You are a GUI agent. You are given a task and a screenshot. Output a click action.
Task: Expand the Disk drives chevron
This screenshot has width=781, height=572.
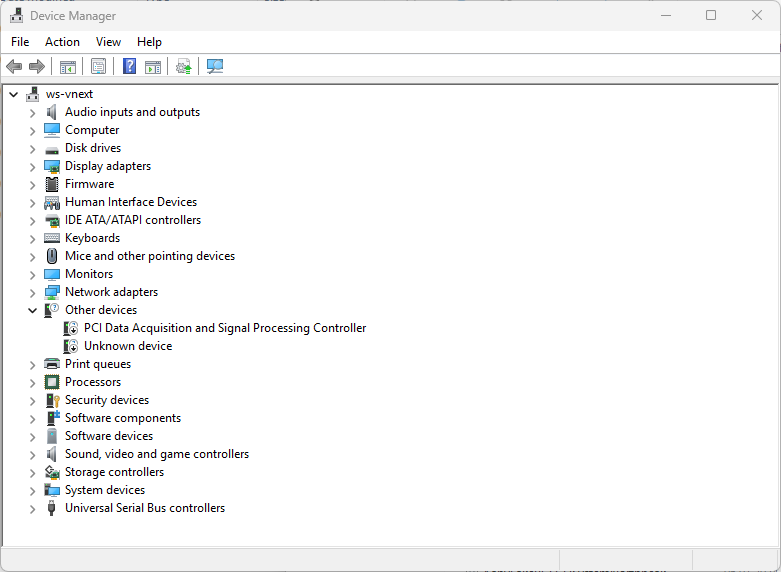(32, 149)
